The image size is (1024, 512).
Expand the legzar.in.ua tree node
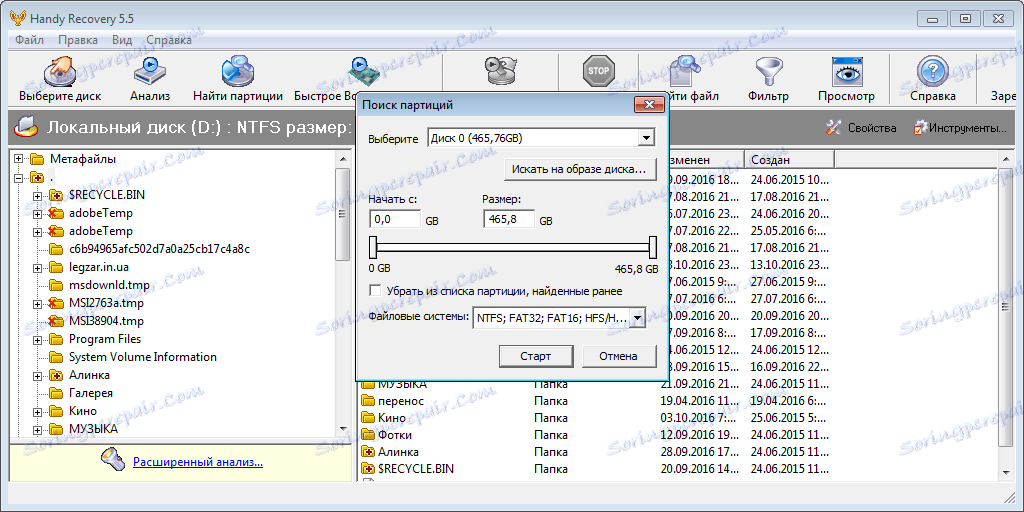click(x=37, y=267)
